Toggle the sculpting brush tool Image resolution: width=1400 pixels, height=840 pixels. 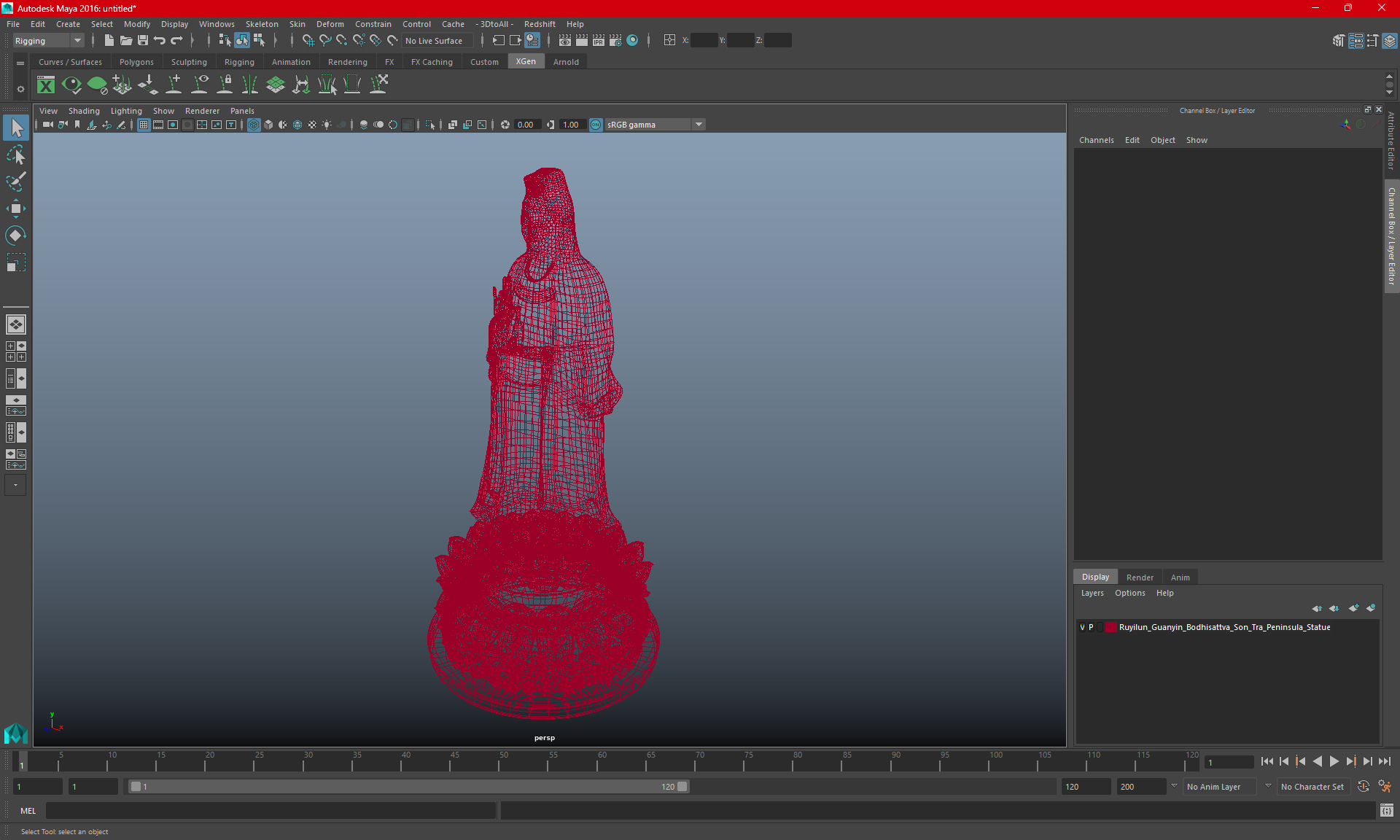[15, 180]
